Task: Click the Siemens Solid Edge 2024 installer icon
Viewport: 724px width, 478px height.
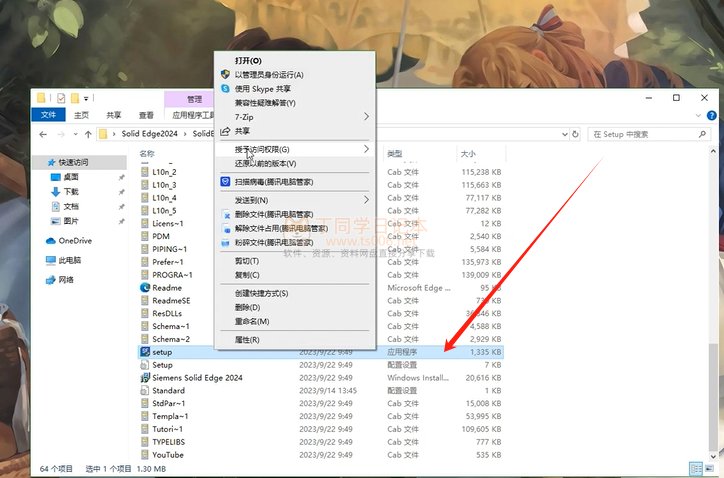Action: pyautogui.click(x=145, y=378)
